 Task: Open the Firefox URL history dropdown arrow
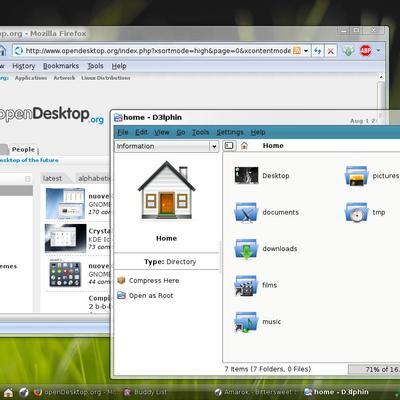[306, 51]
